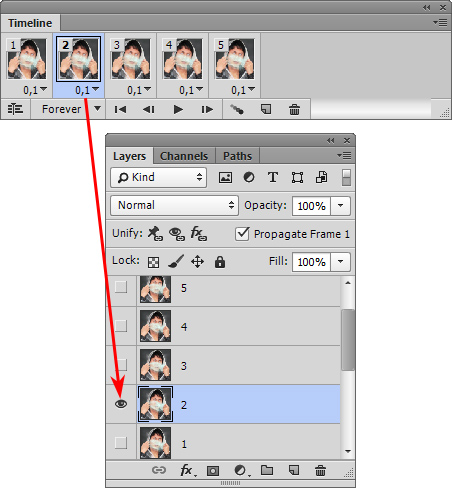Click the Unify layer visibility icon

[177, 234]
